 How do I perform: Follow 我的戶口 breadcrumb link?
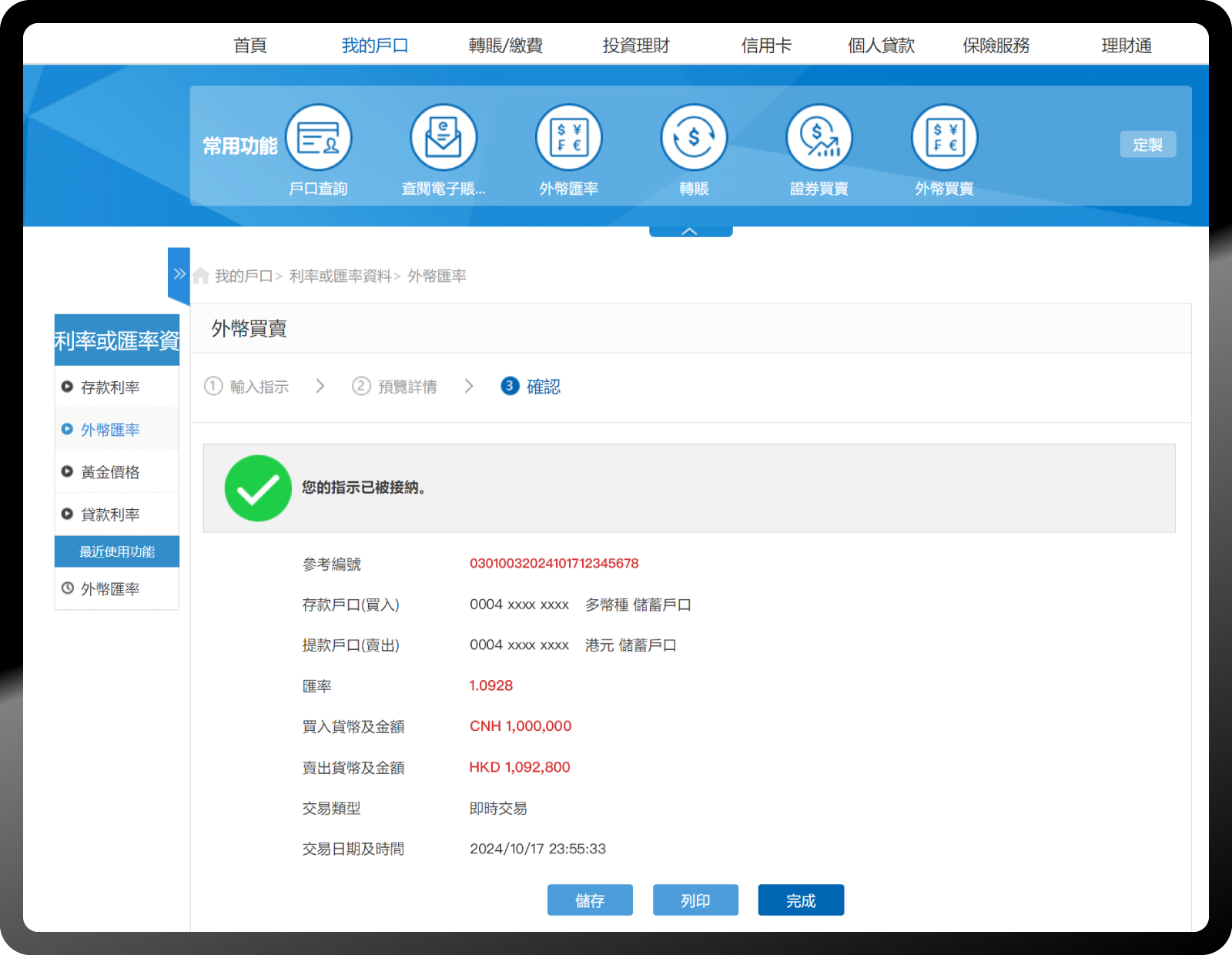click(244, 276)
